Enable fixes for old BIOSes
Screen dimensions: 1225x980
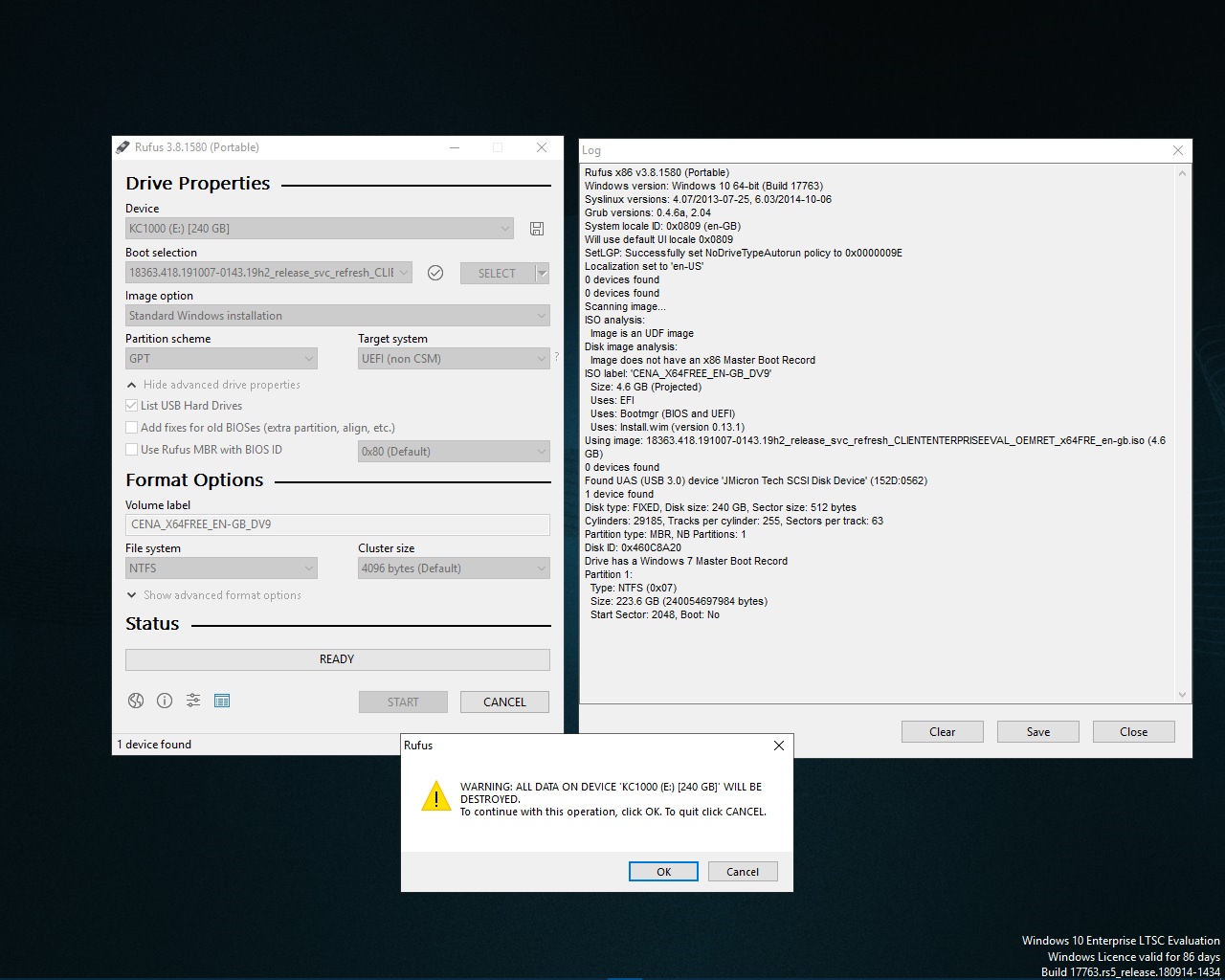[x=131, y=427]
